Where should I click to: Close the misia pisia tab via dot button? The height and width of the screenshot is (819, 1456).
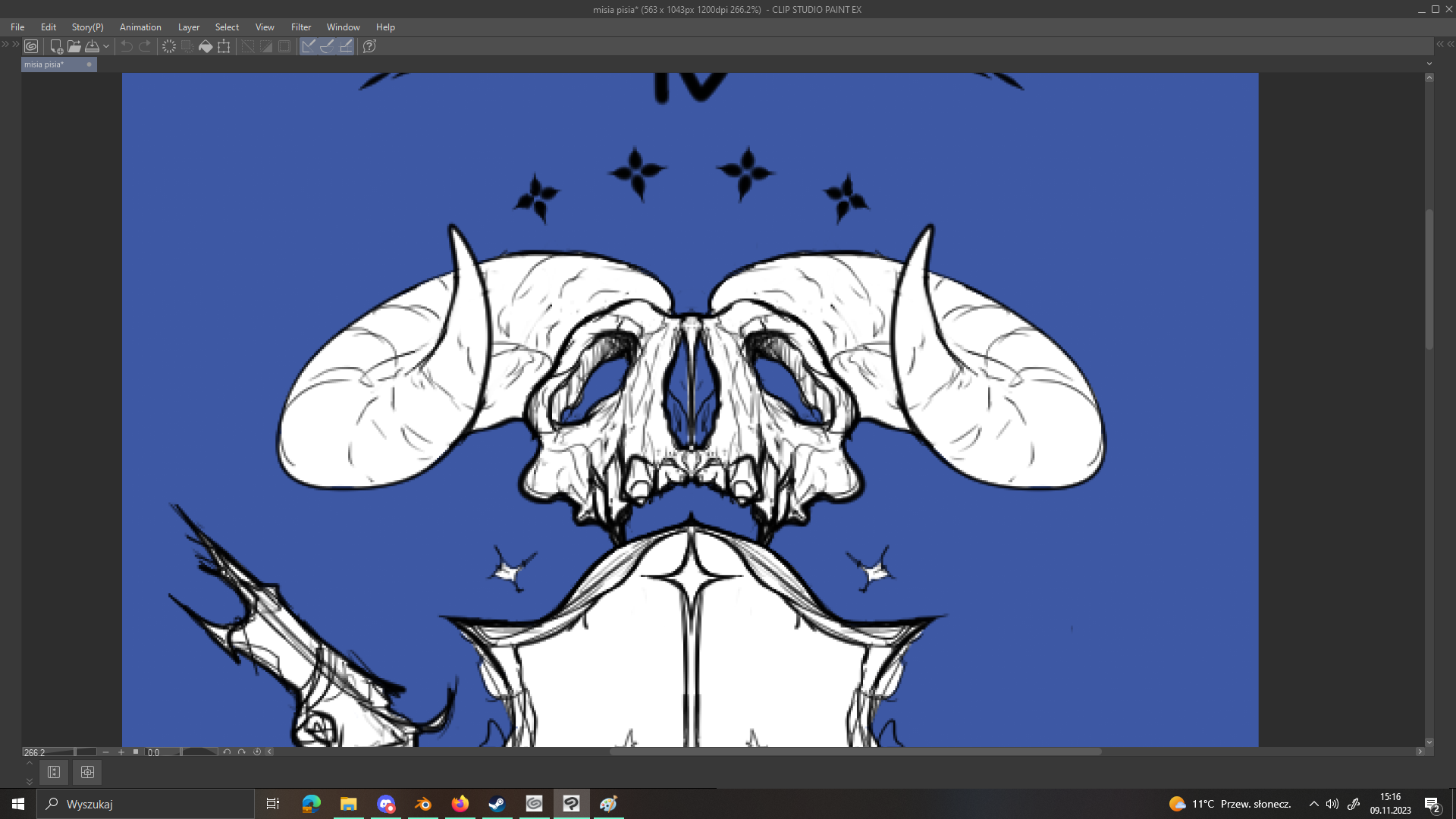tap(89, 64)
